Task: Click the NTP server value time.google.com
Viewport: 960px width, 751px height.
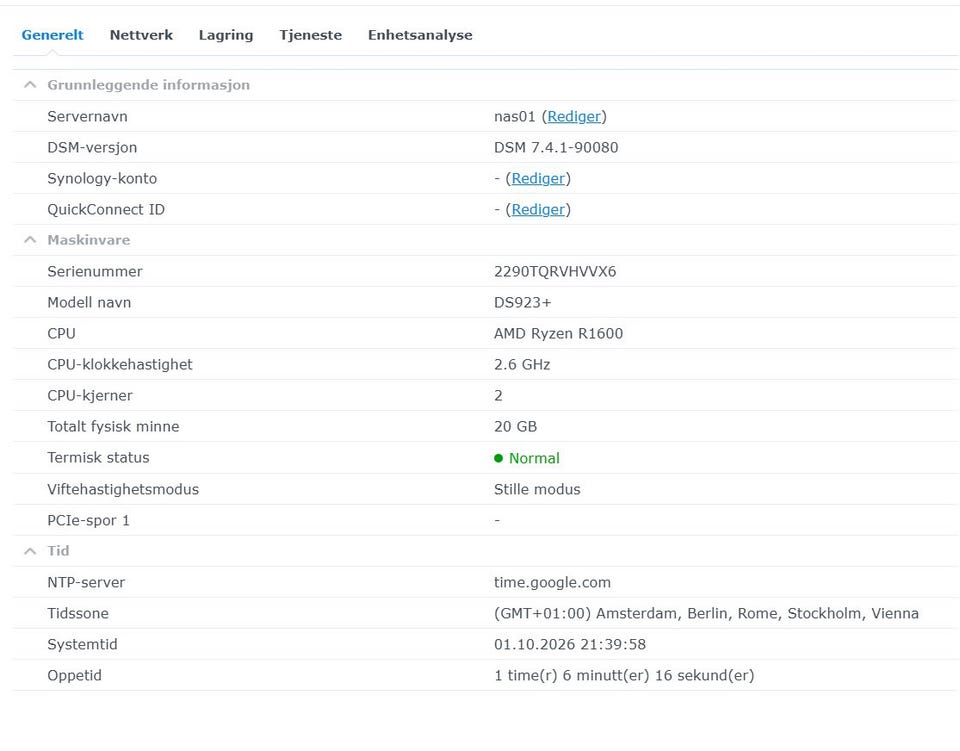Action: [x=552, y=583]
